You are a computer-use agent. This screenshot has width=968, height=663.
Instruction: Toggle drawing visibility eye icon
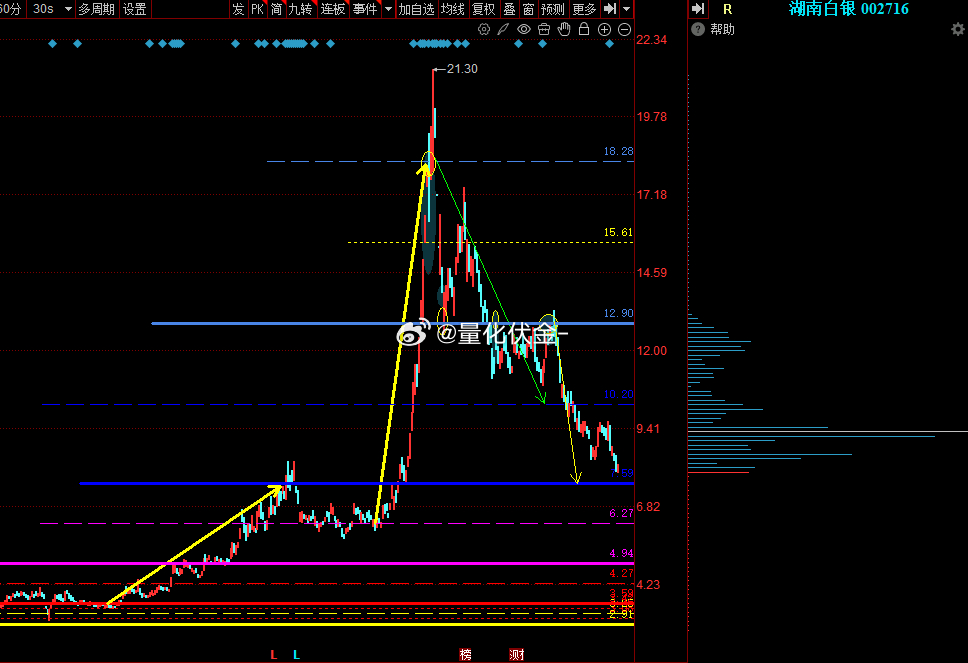[x=524, y=29]
